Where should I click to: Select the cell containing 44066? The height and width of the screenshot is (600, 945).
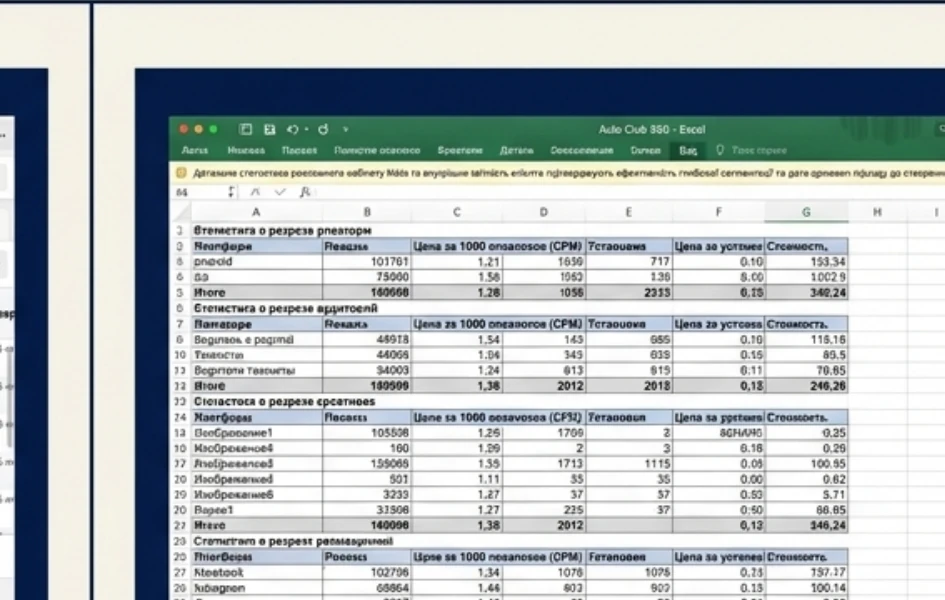click(366, 355)
